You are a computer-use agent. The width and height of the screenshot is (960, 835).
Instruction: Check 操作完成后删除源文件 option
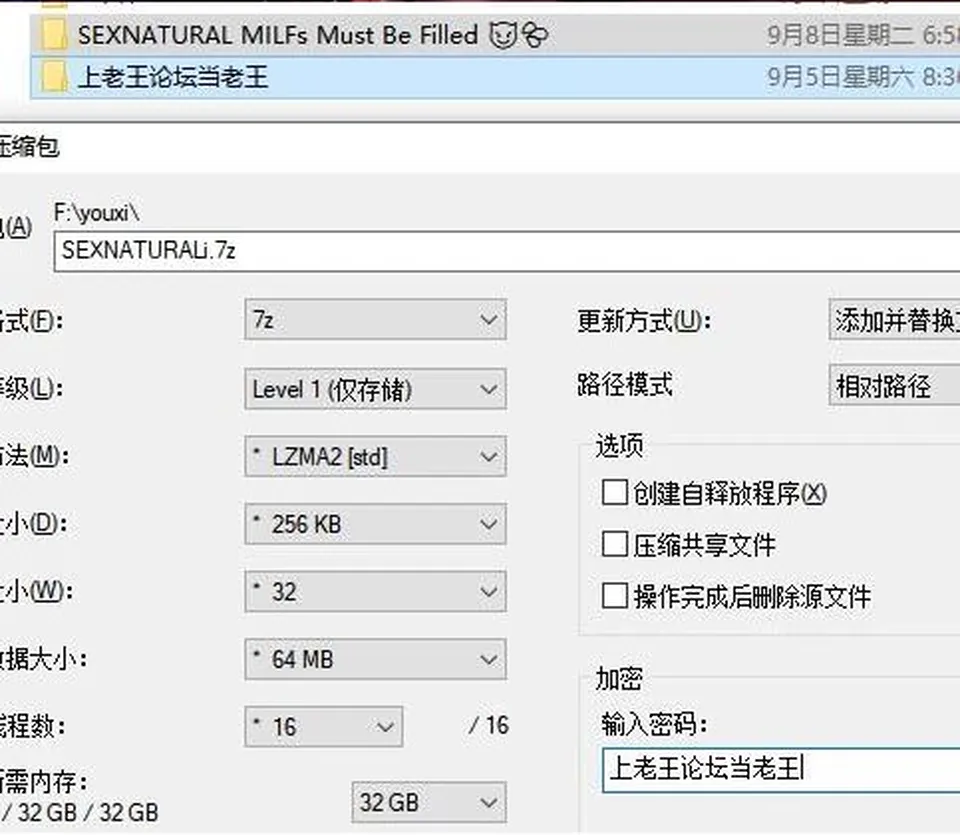[x=614, y=596]
